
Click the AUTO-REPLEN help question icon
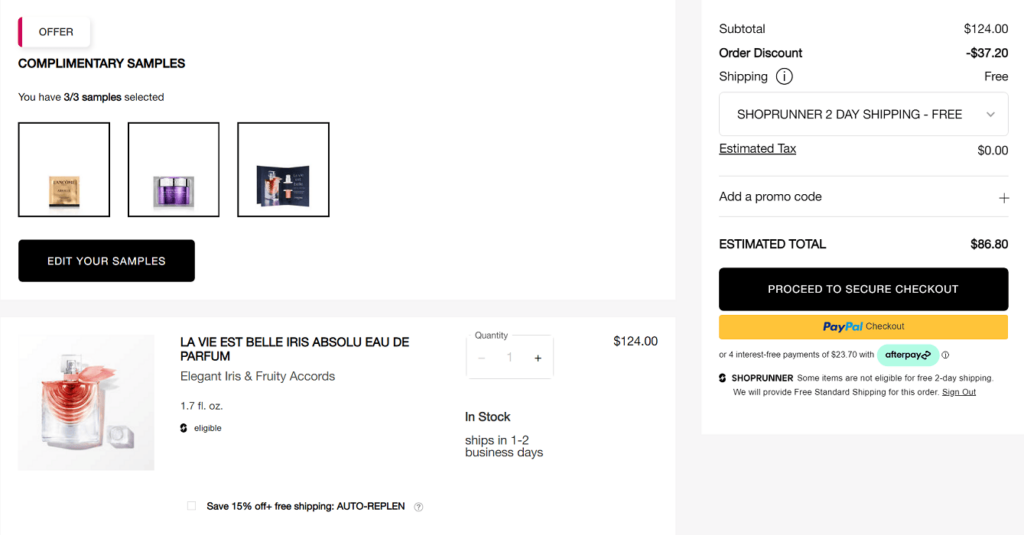(418, 507)
